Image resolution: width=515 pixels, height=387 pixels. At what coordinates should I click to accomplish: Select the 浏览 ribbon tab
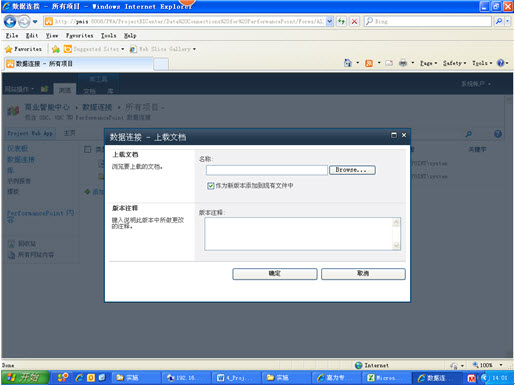tap(65, 90)
